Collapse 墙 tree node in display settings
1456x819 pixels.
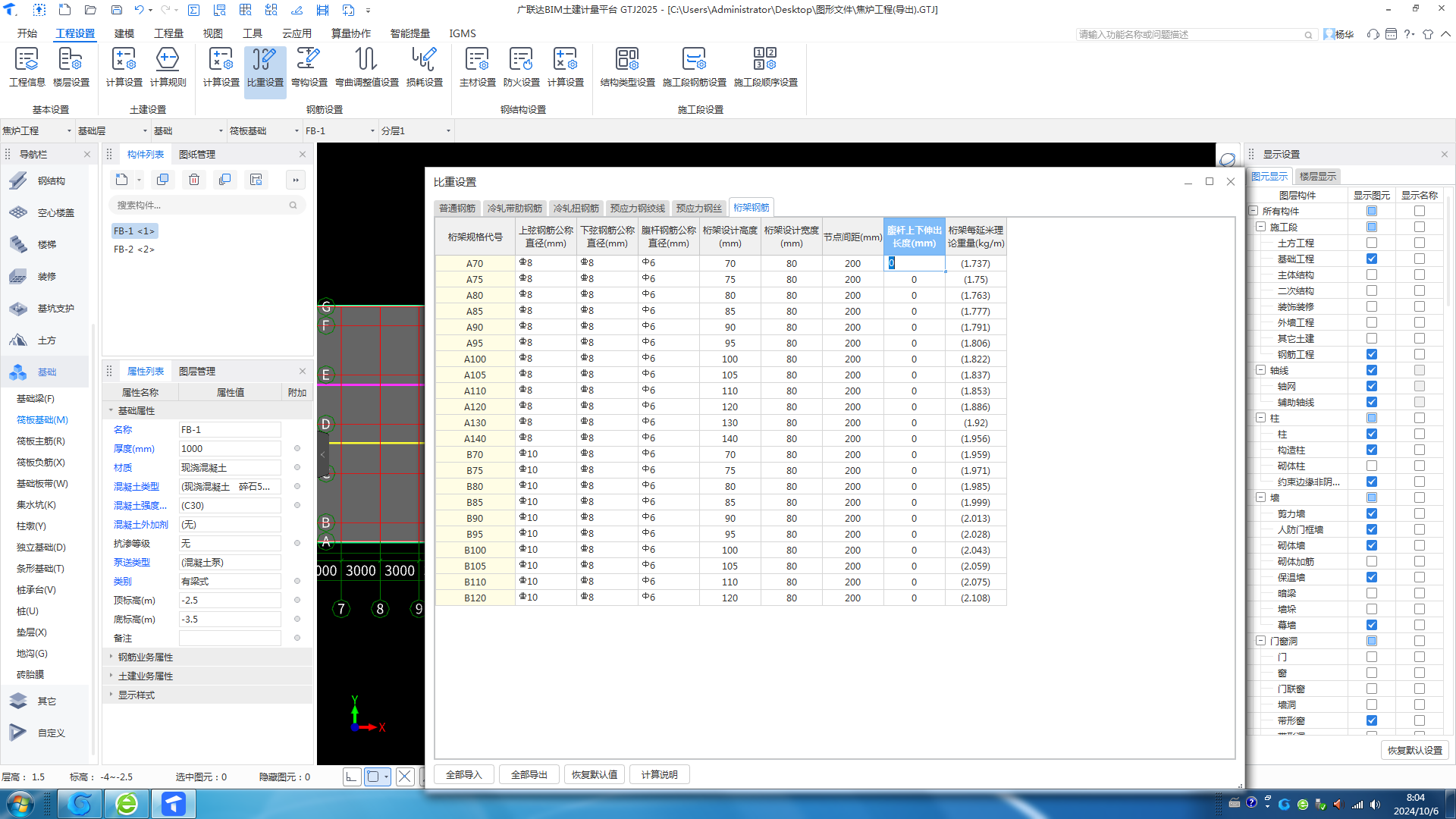point(1260,497)
